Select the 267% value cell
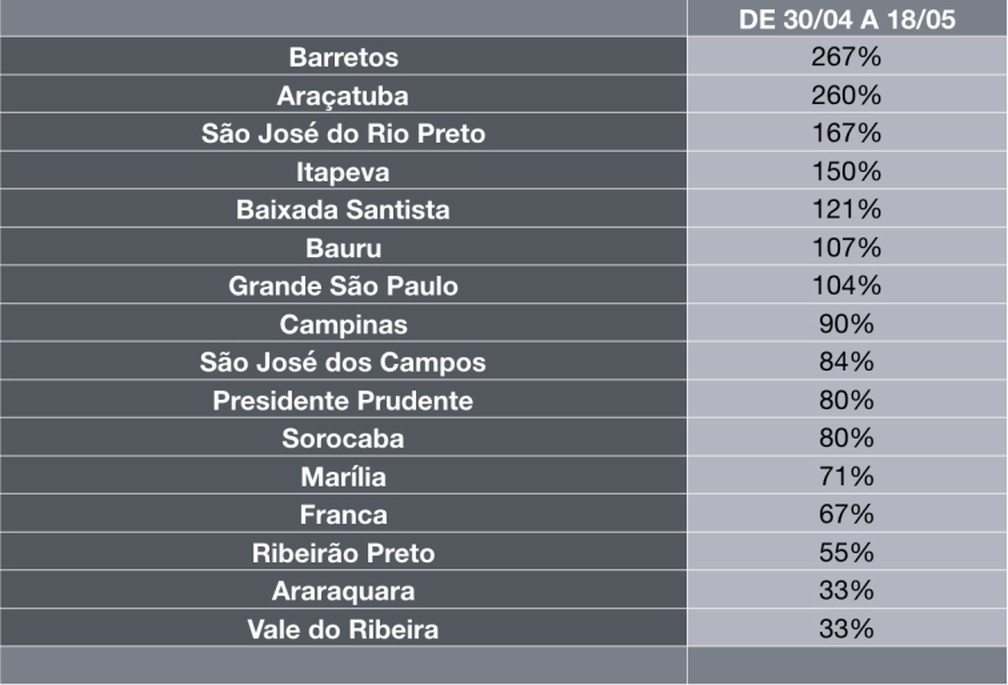Screen dimensions: 1008x685 846,57
